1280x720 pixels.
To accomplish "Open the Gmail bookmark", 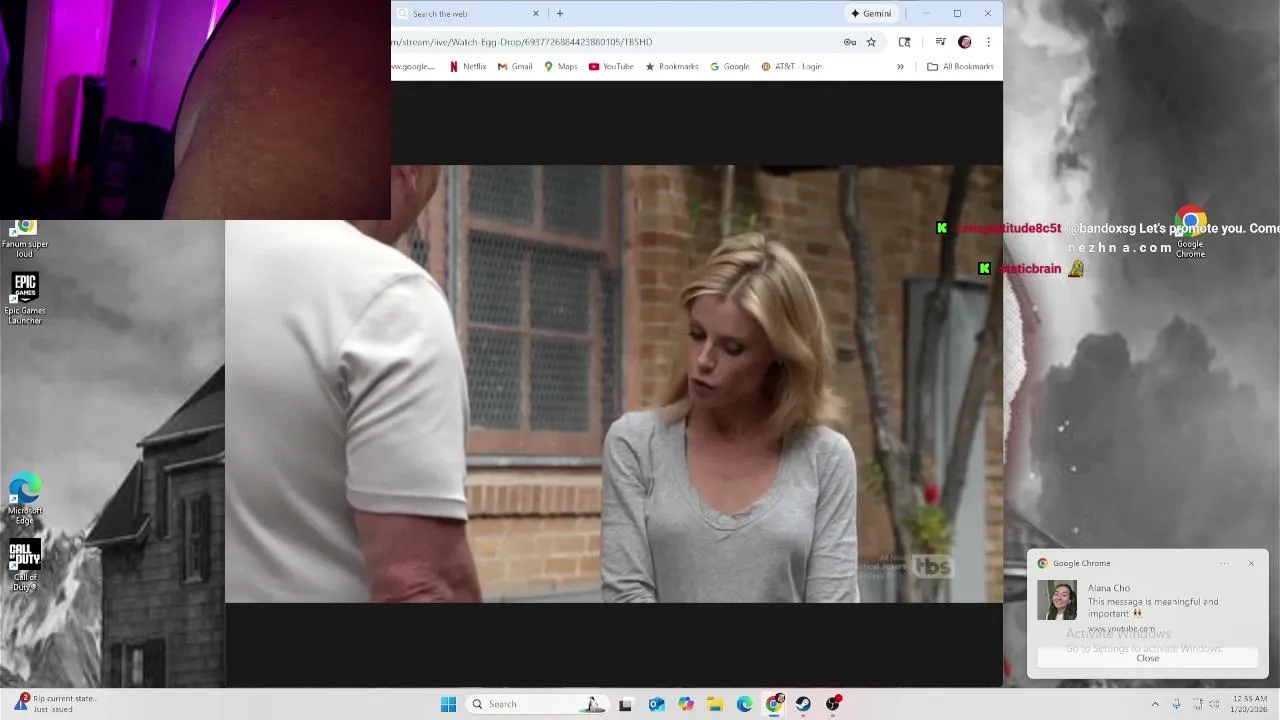I will 515,67.
